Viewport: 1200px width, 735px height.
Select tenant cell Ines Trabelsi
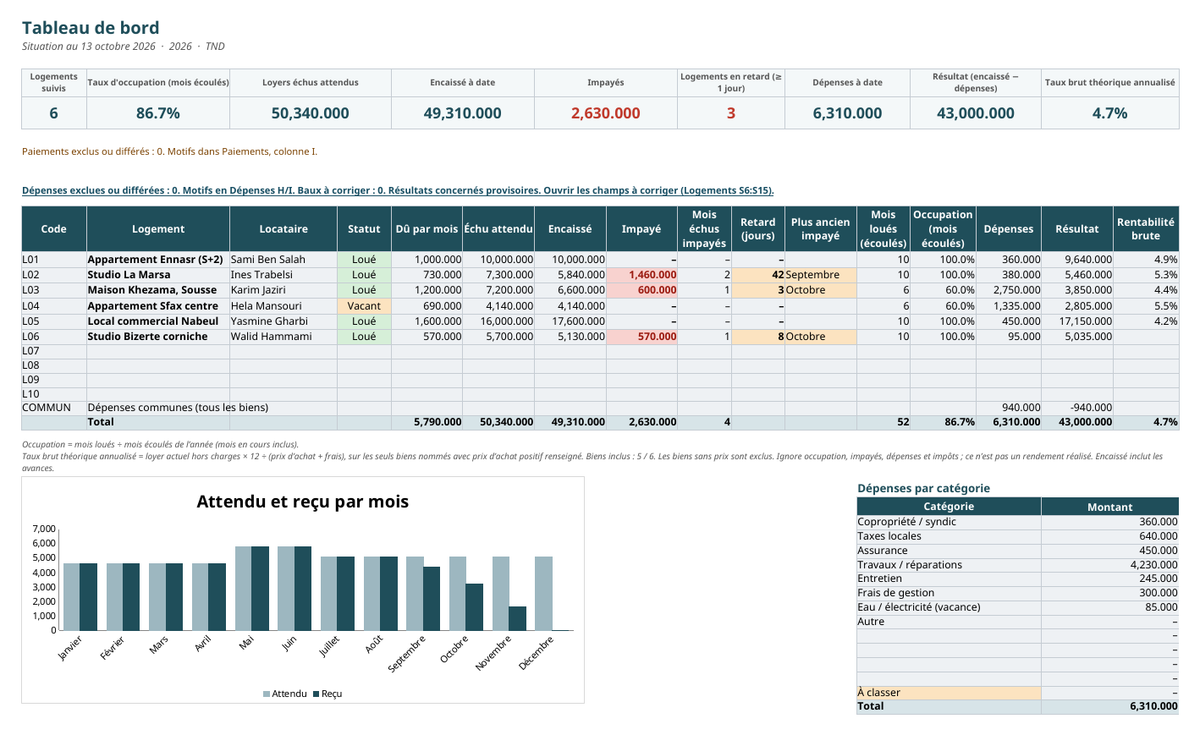point(283,274)
